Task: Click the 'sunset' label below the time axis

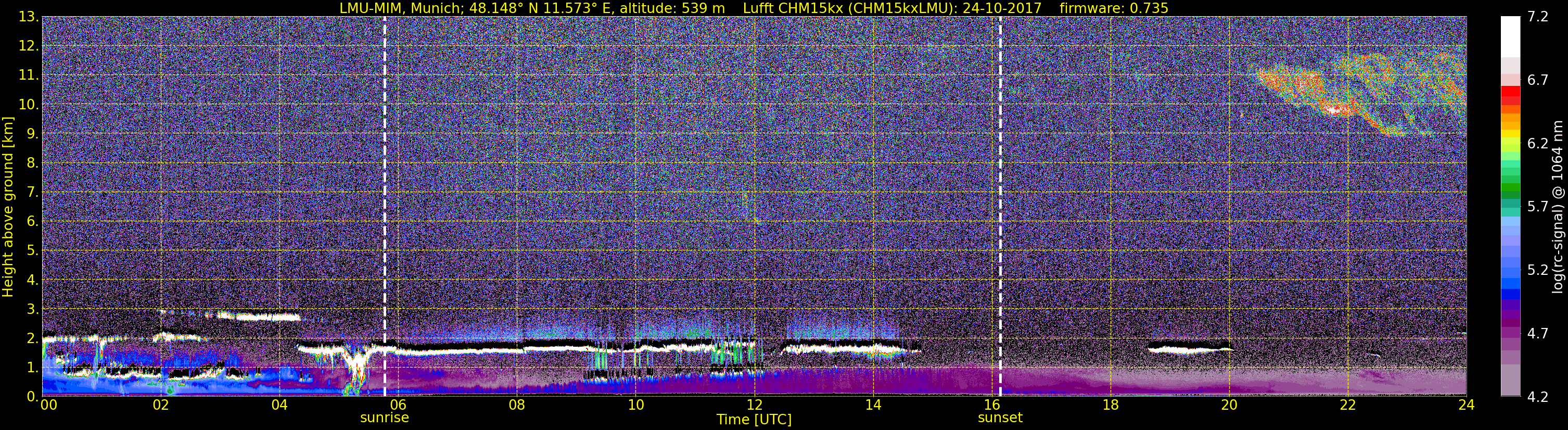Action: [1000, 418]
